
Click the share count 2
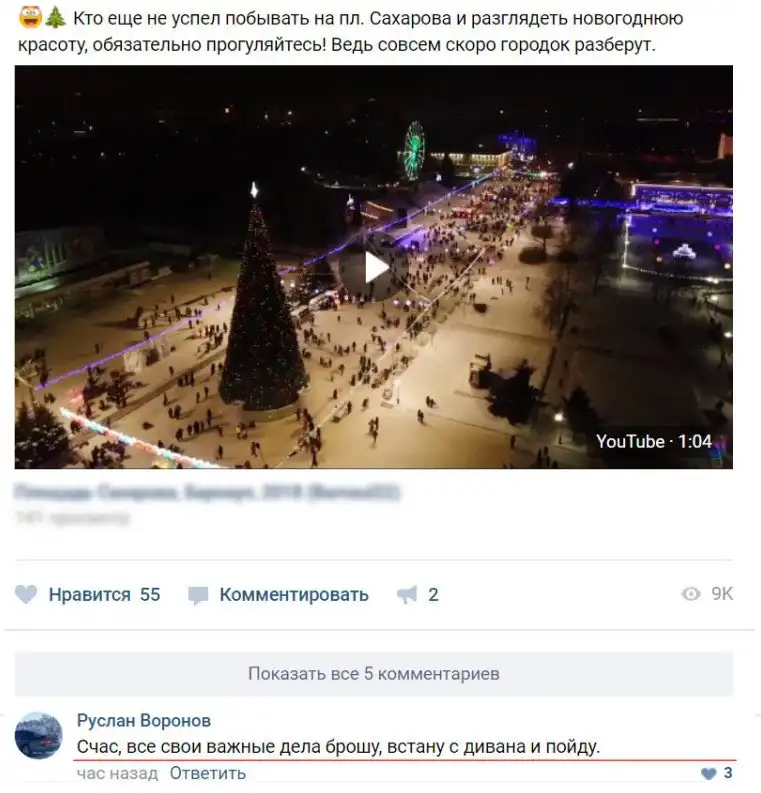tap(433, 595)
